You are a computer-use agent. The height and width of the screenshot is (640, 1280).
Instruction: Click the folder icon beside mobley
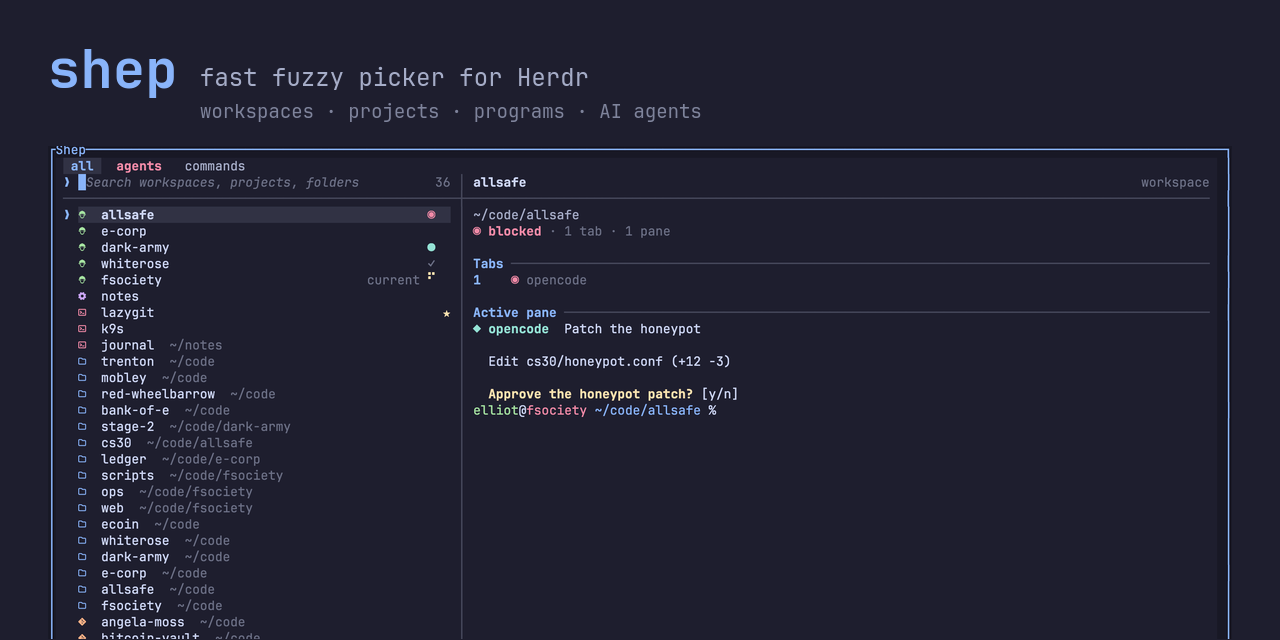[x=82, y=378]
